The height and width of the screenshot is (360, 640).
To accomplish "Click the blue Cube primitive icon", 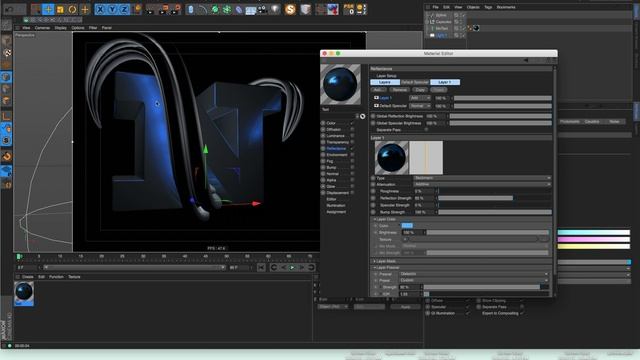I will click(191, 9).
